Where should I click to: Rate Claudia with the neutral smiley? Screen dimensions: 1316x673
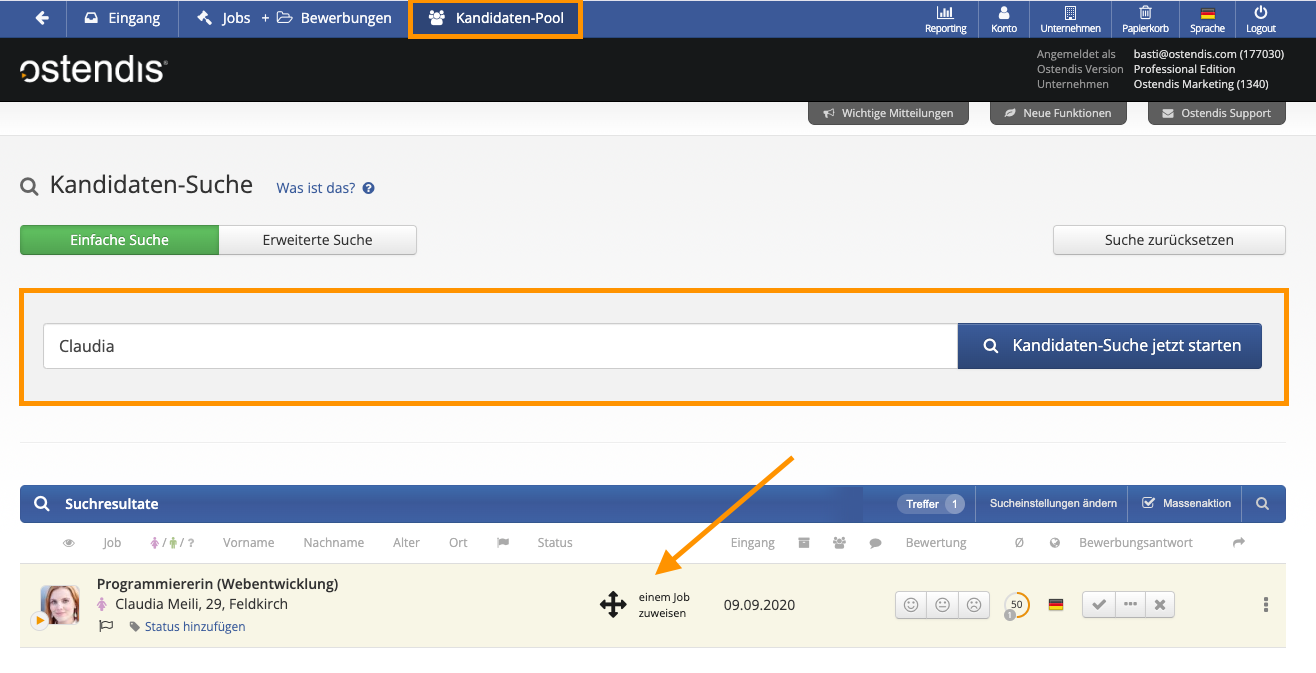[942, 605]
